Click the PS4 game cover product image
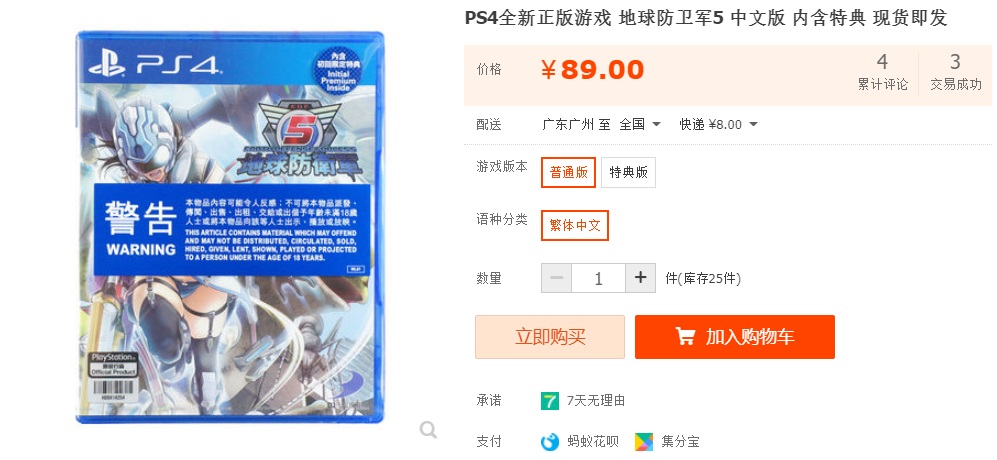The height and width of the screenshot is (460, 997). 230,227
